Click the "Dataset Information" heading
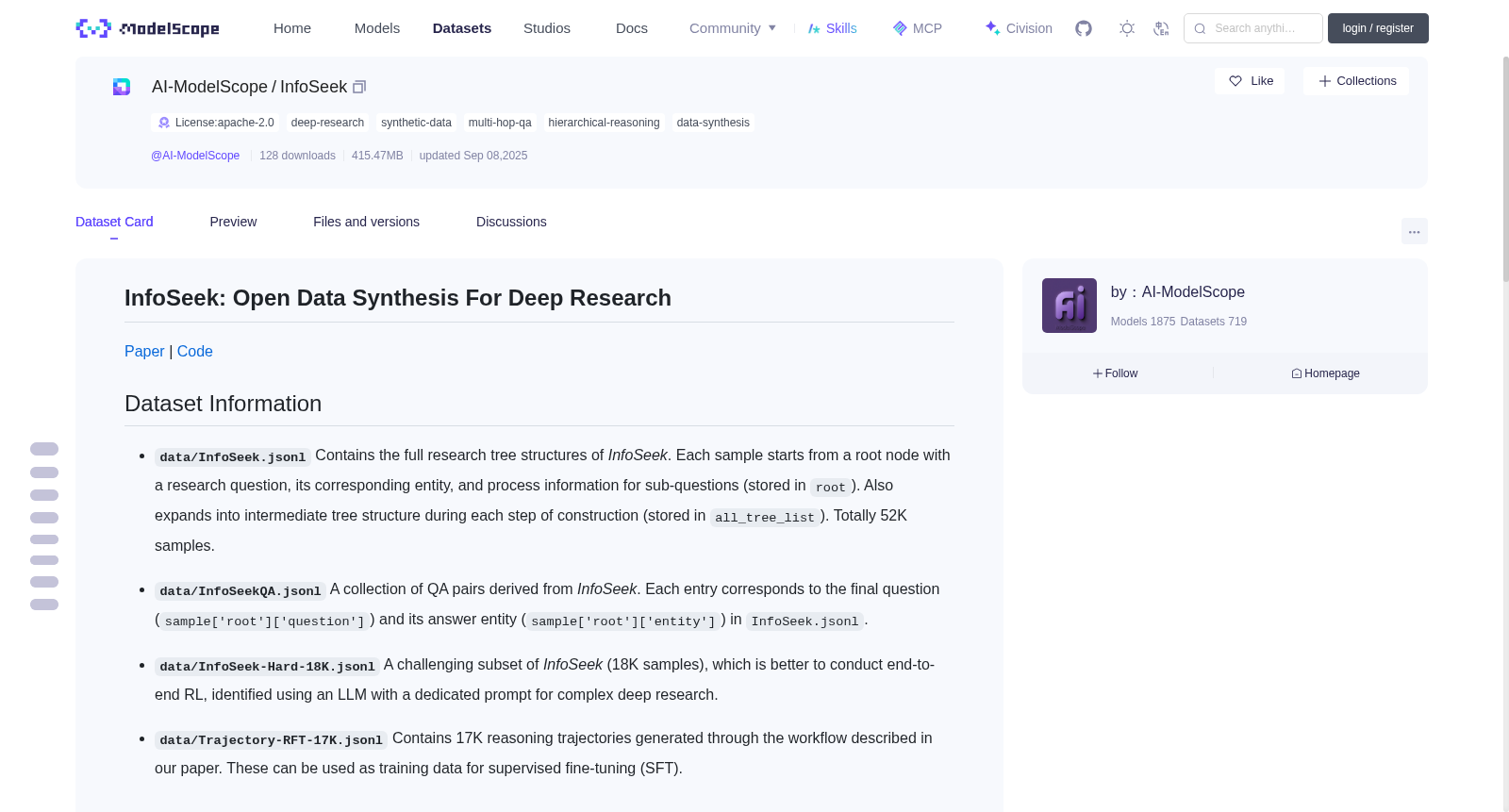The height and width of the screenshot is (812, 1509). [x=223, y=404]
